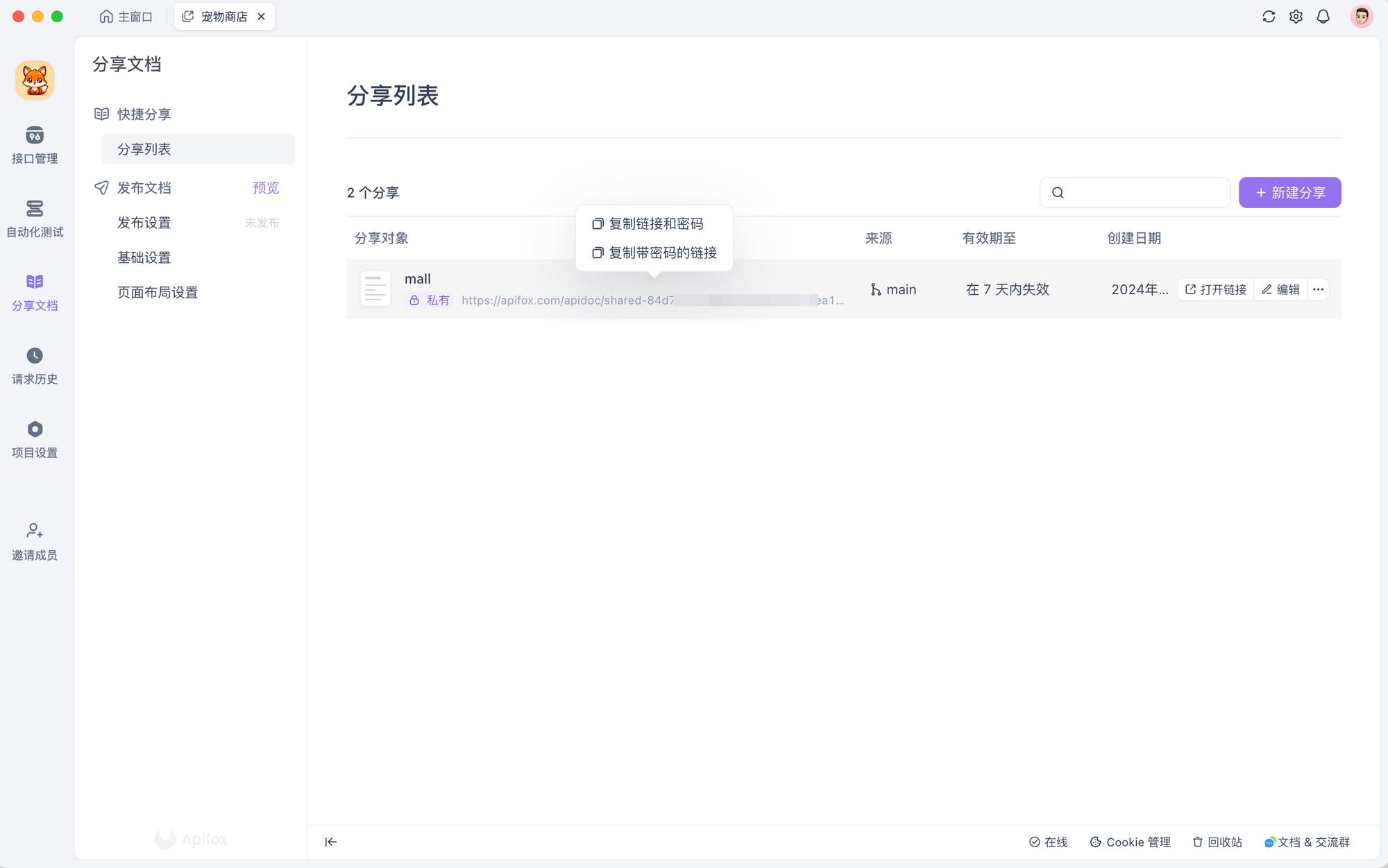Open 请求历史 in the sidebar
This screenshot has height=868, width=1388.
click(x=35, y=365)
